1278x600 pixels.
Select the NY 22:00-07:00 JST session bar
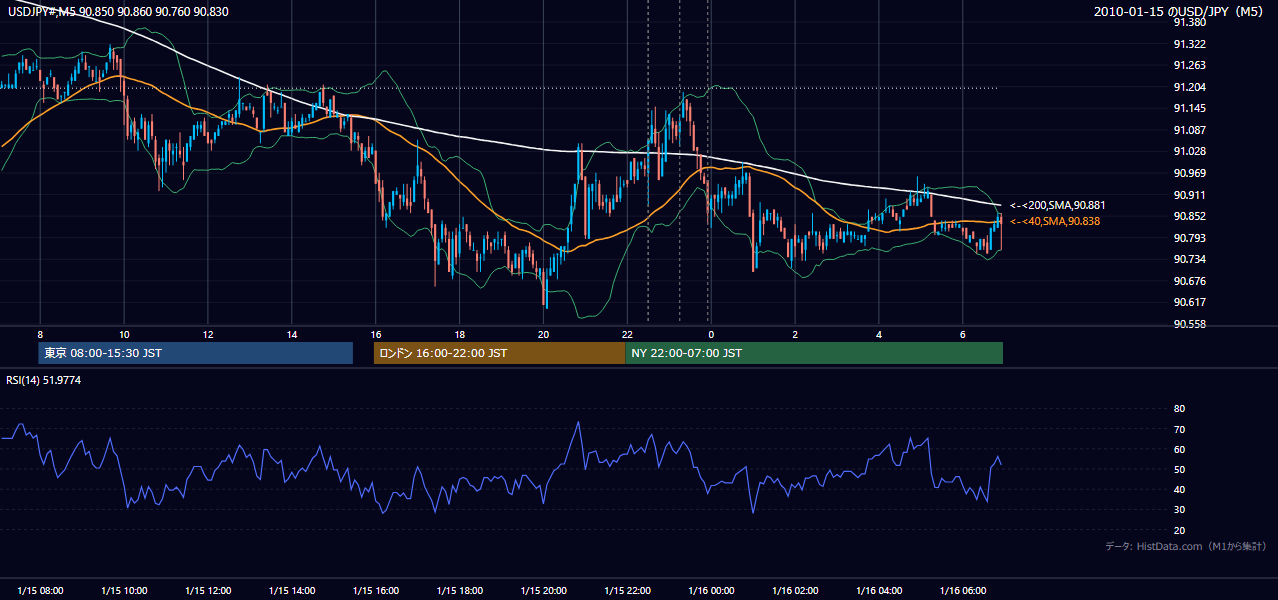814,353
